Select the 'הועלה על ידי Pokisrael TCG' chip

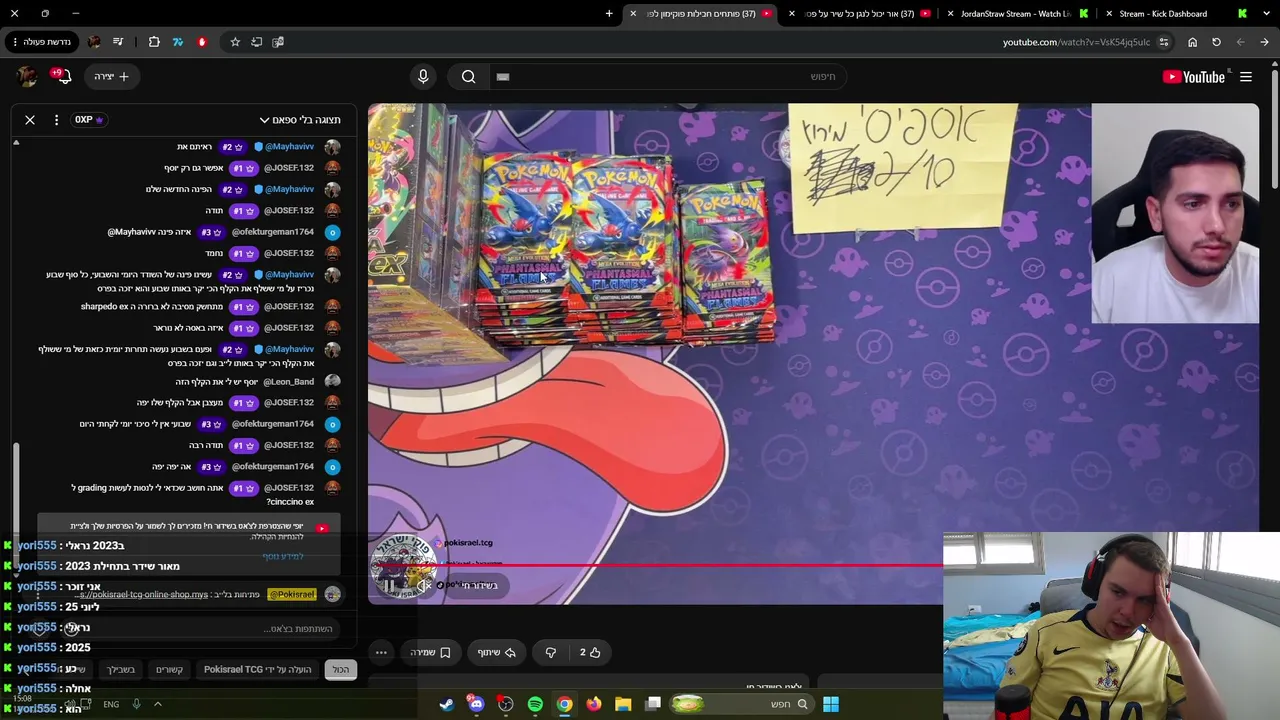(x=258, y=670)
